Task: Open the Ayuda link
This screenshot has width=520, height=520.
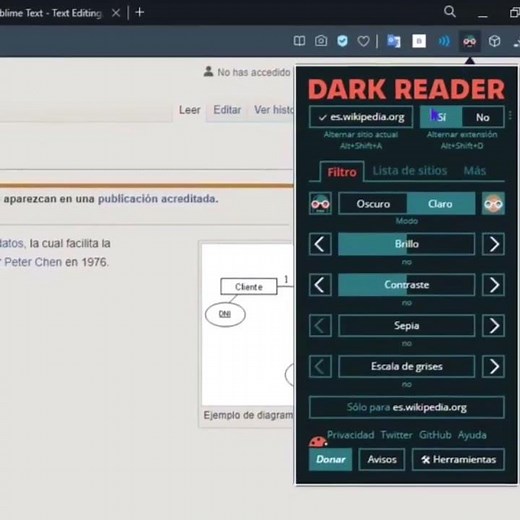Action: [472, 435]
